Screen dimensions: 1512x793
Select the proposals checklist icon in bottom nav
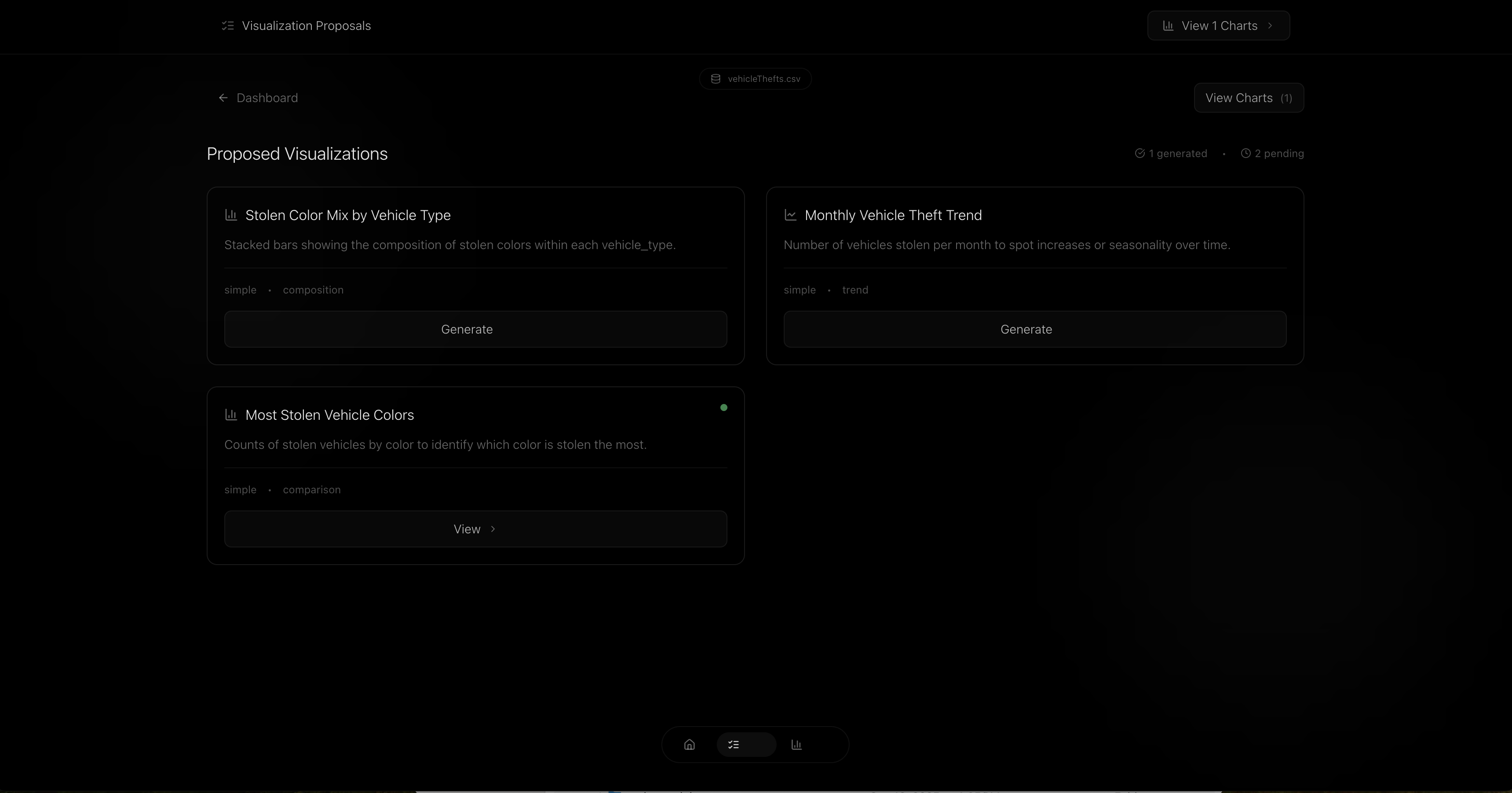tap(734, 745)
